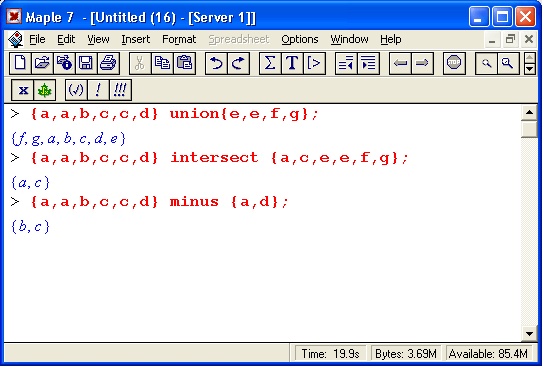Click the Cut scissors icon
The width and height of the screenshot is (542, 366).
[140, 63]
